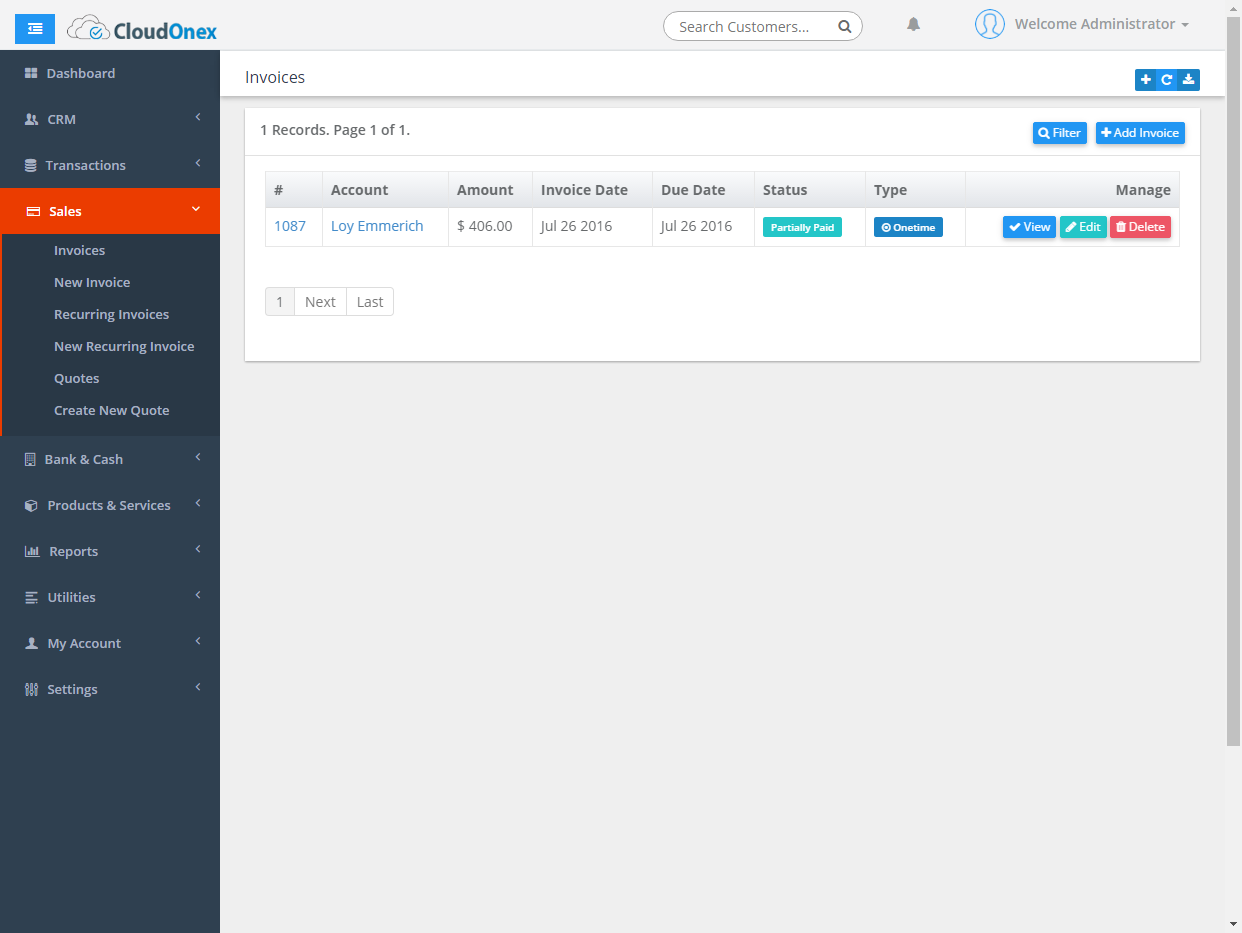Expand the Reports menu chevron

[x=198, y=550]
